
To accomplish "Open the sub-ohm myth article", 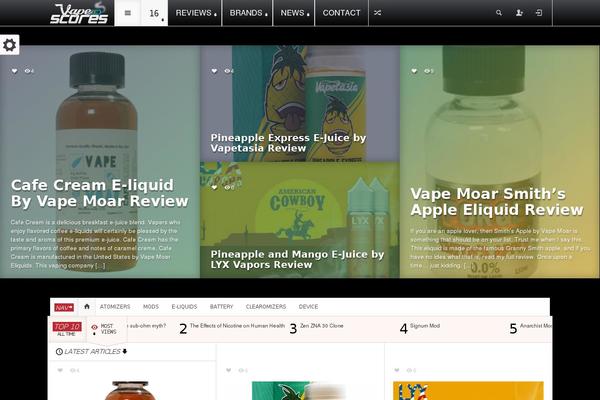I will (148, 326).
